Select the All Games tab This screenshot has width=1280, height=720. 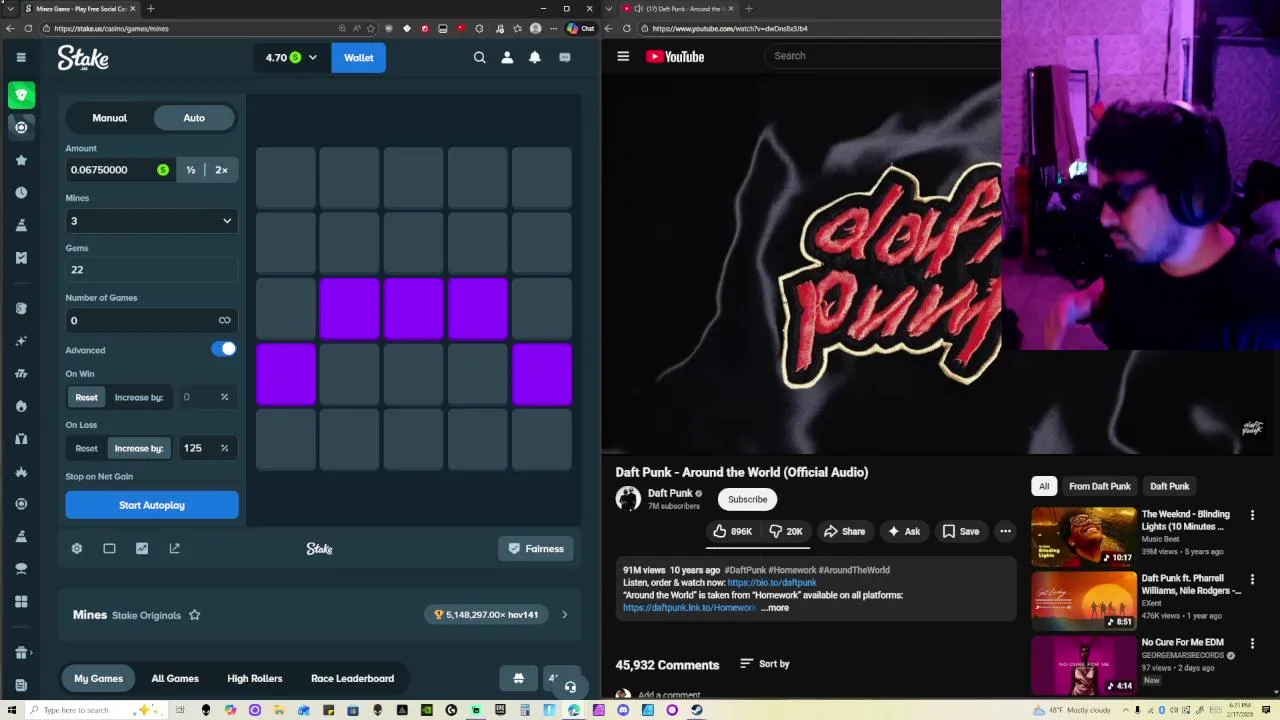[175, 678]
